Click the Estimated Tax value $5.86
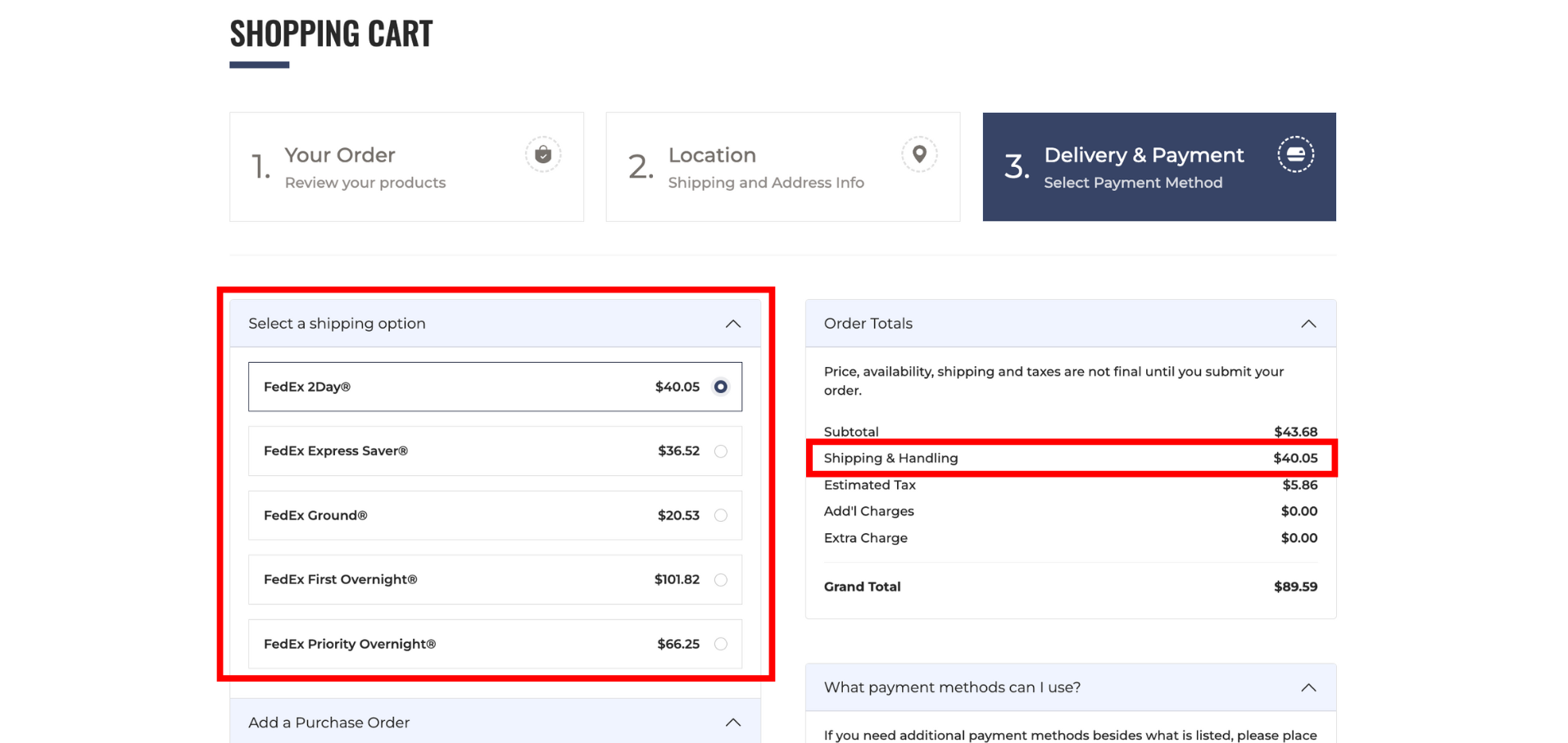The width and height of the screenshot is (1568, 743). click(1299, 485)
